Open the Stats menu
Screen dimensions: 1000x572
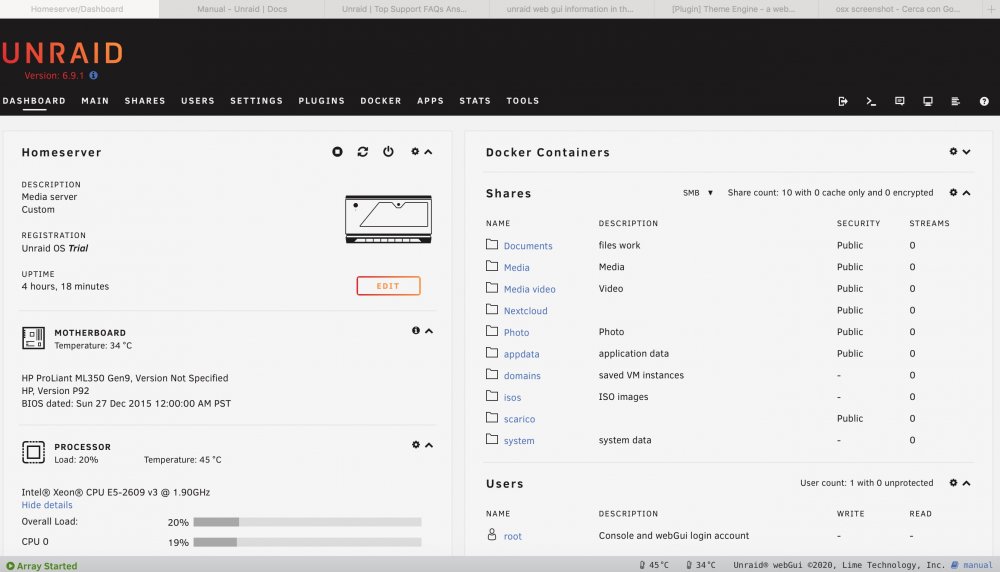click(475, 101)
